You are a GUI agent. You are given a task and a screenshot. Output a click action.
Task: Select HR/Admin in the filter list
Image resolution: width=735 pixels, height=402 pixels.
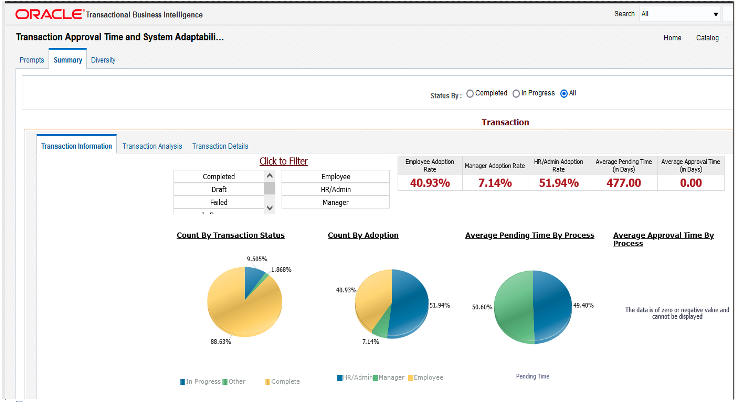coord(336,189)
